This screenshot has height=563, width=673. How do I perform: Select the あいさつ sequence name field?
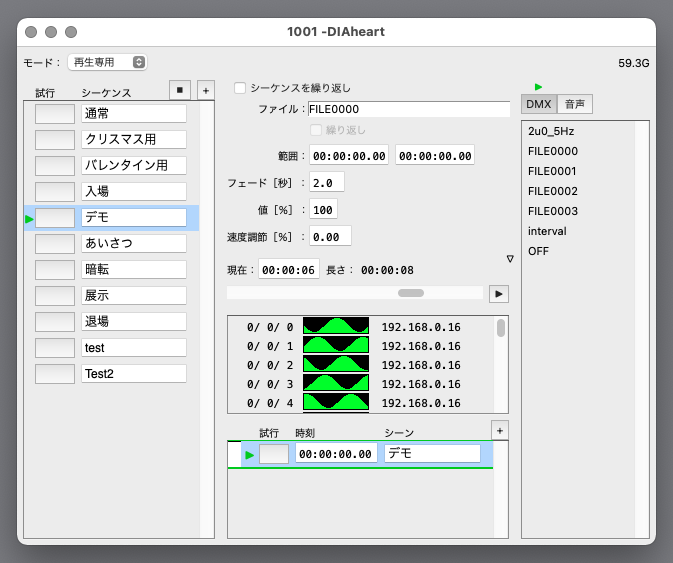(x=134, y=243)
